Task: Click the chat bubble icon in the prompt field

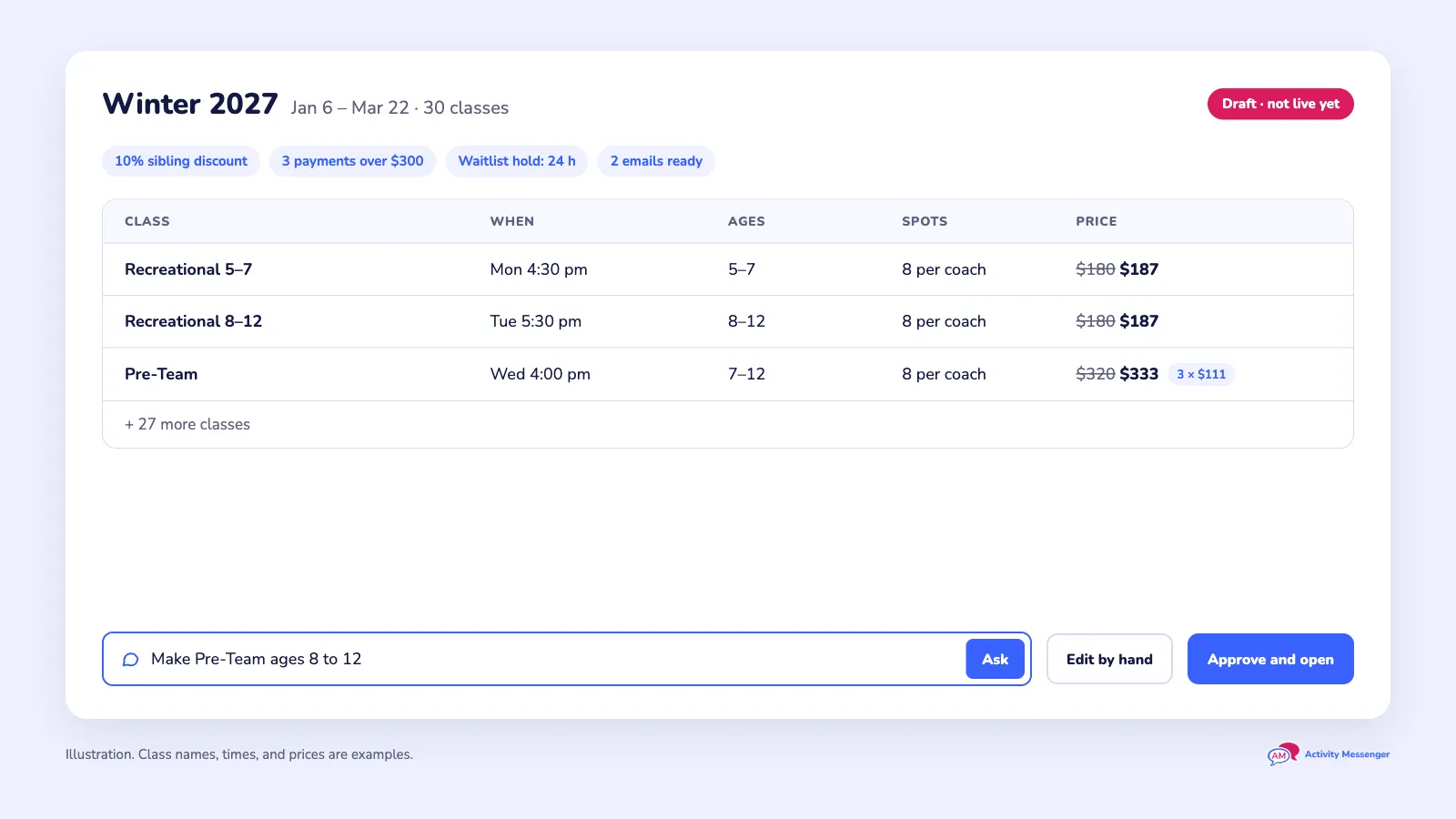Action: coord(130,659)
